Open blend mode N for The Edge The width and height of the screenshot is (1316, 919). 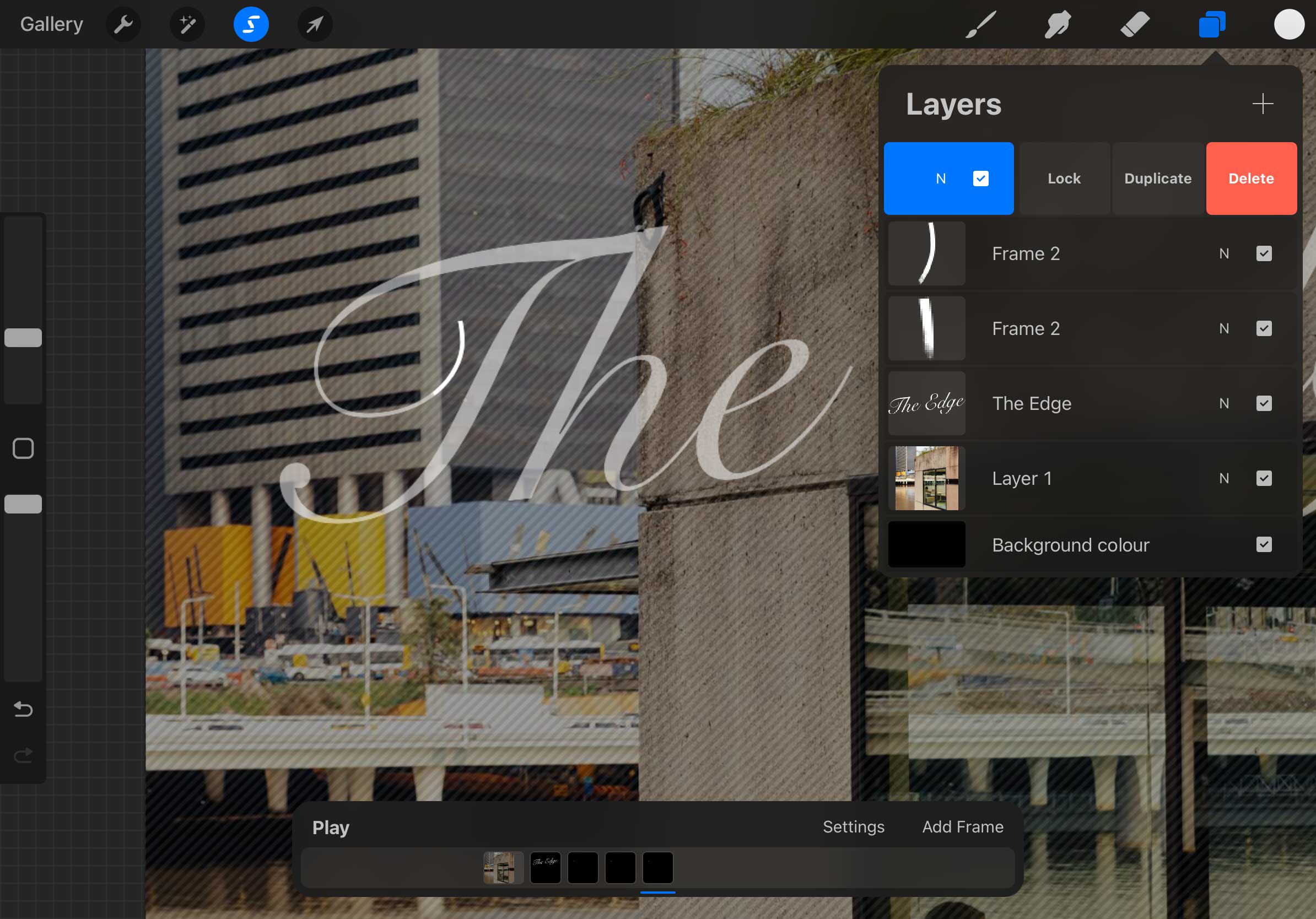coord(1224,403)
